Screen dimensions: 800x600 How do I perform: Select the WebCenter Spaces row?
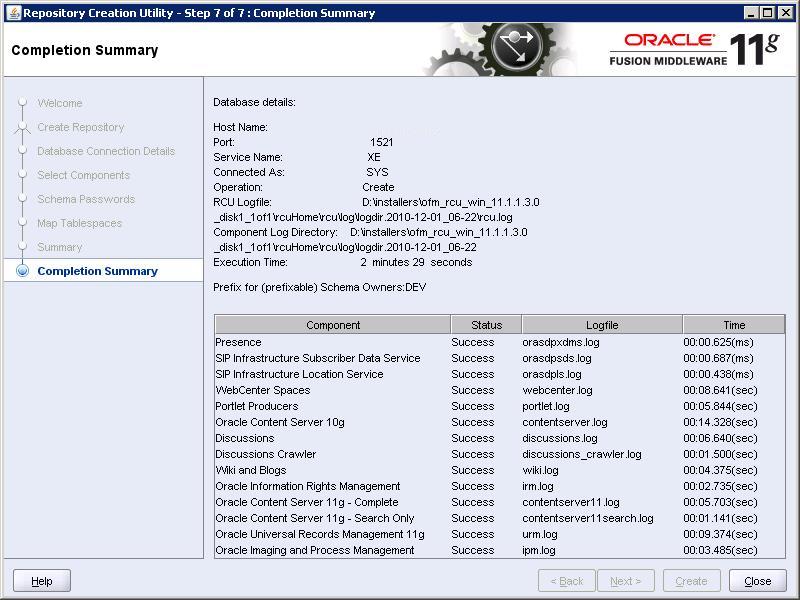(x=499, y=390)
